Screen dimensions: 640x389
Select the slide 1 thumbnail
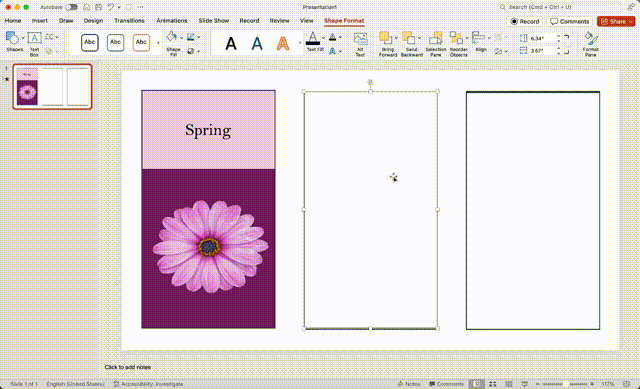(x=52, y=87)
